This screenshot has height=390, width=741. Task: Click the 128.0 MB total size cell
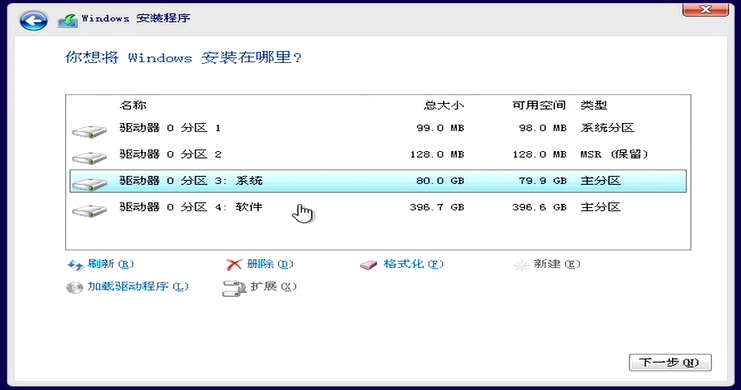437,155
